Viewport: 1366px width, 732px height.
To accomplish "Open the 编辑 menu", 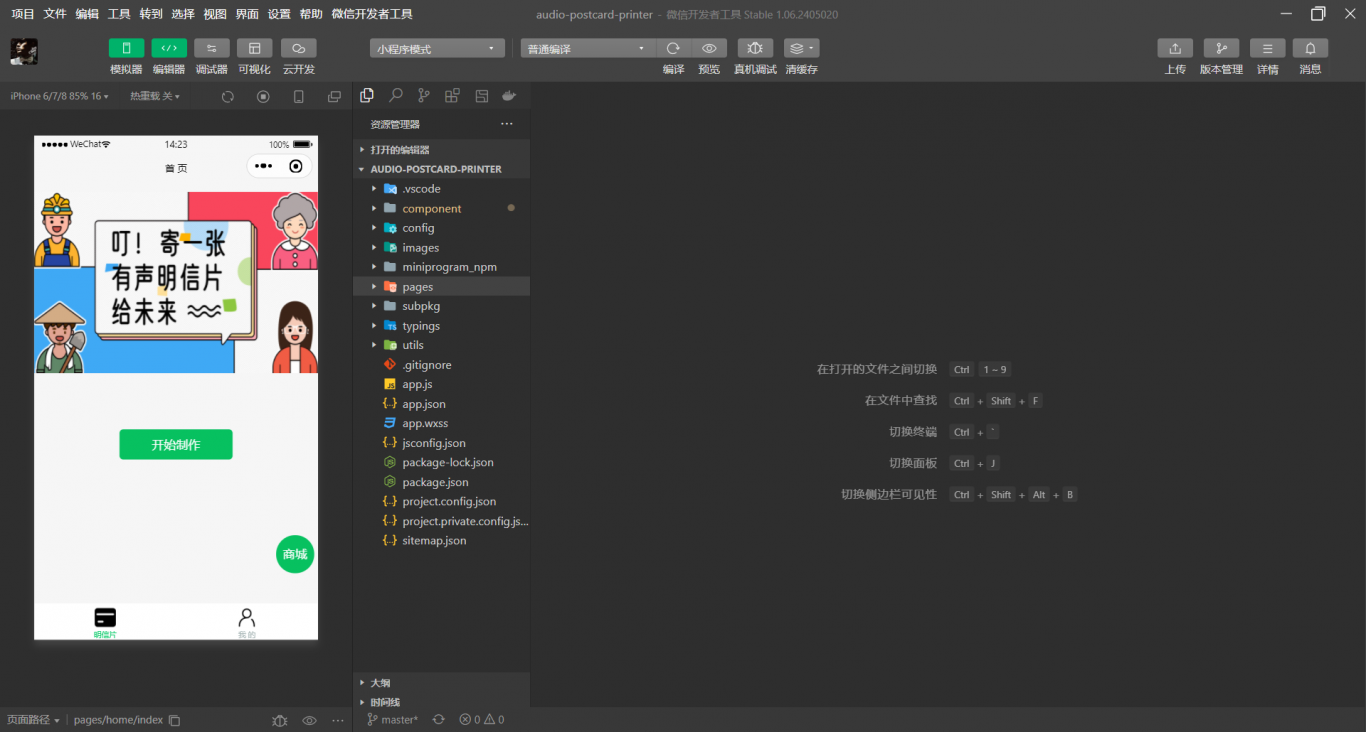I will [87, 14].
